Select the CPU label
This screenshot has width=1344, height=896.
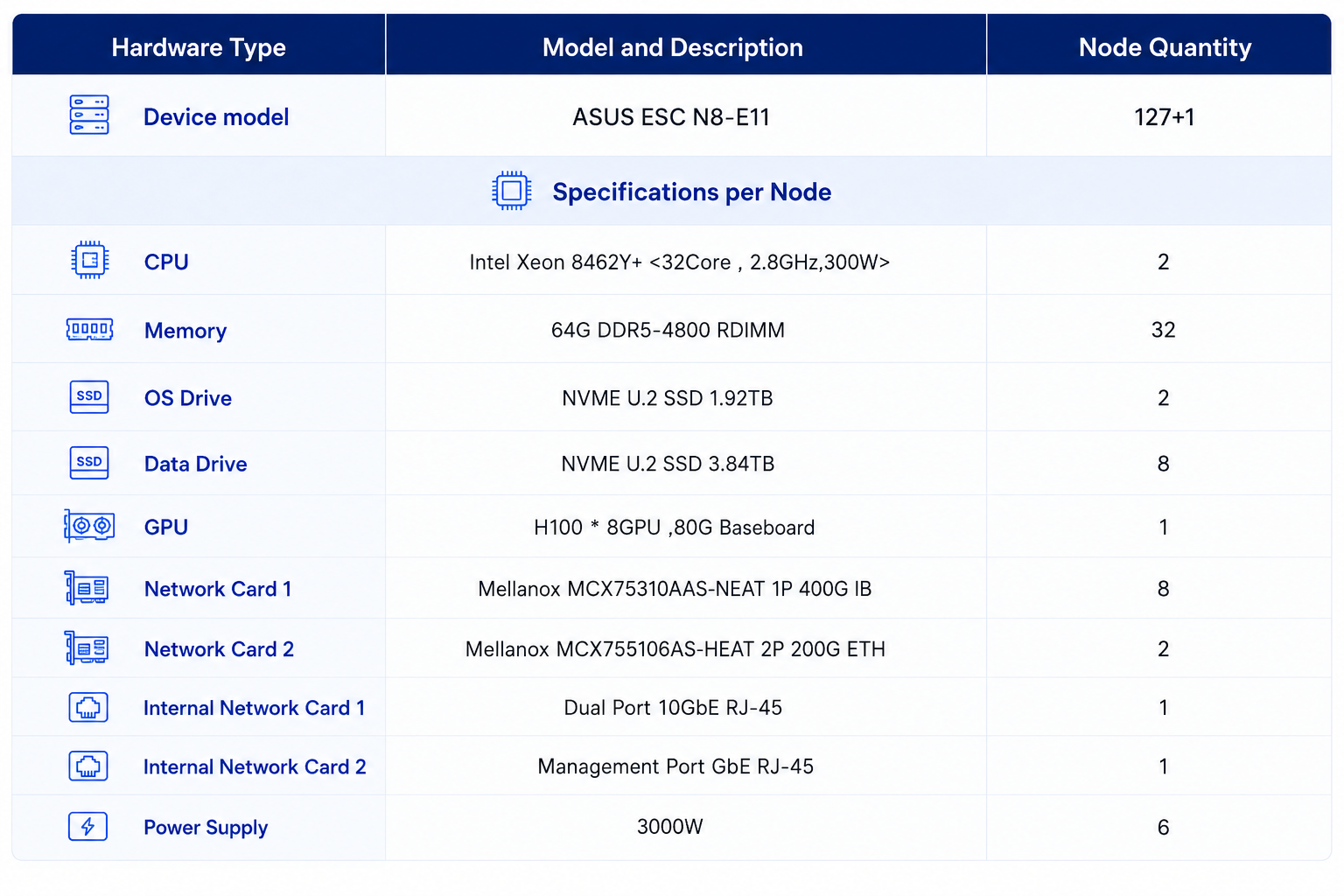click(x=166, y=262)
